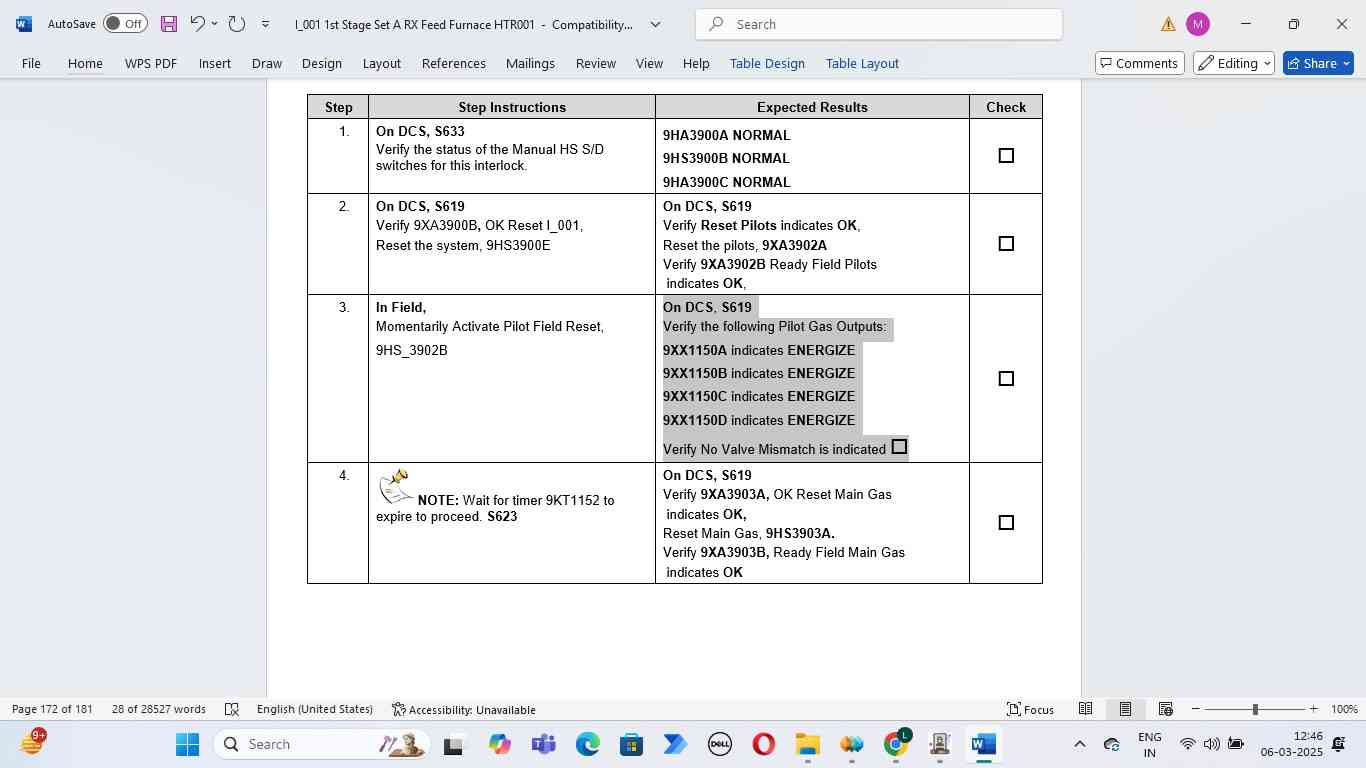
Task: Click the Page 172 of 181 indicator
Action: click(x=52, y=709)
